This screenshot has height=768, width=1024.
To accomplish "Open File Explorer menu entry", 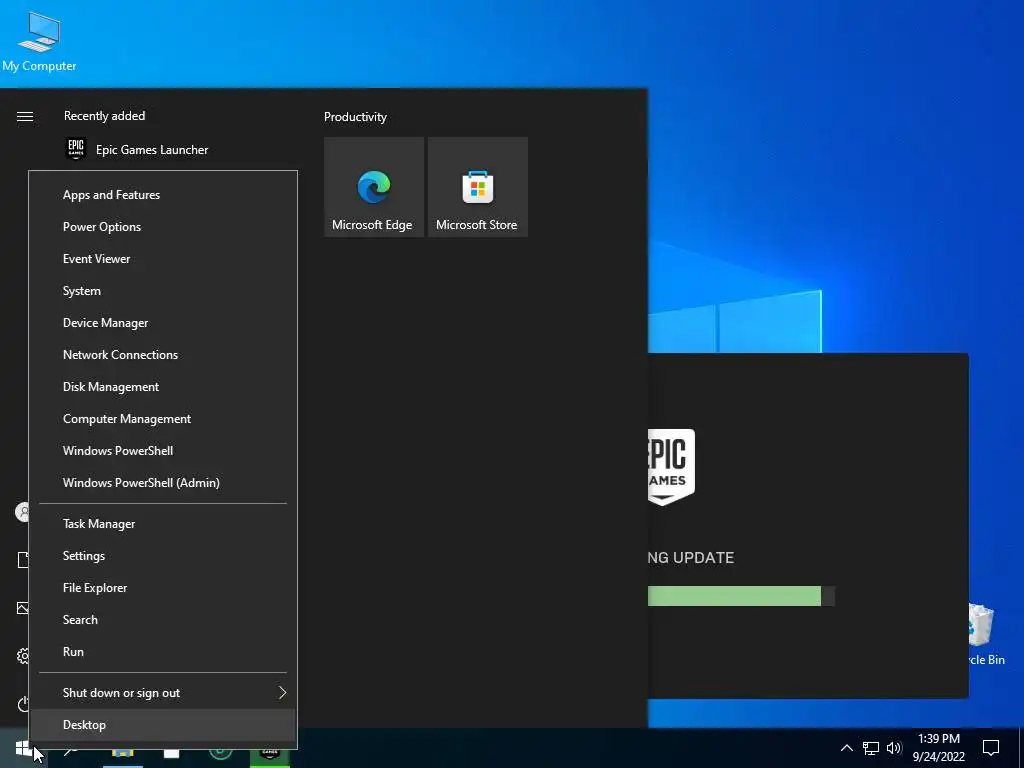I will 163,588.
